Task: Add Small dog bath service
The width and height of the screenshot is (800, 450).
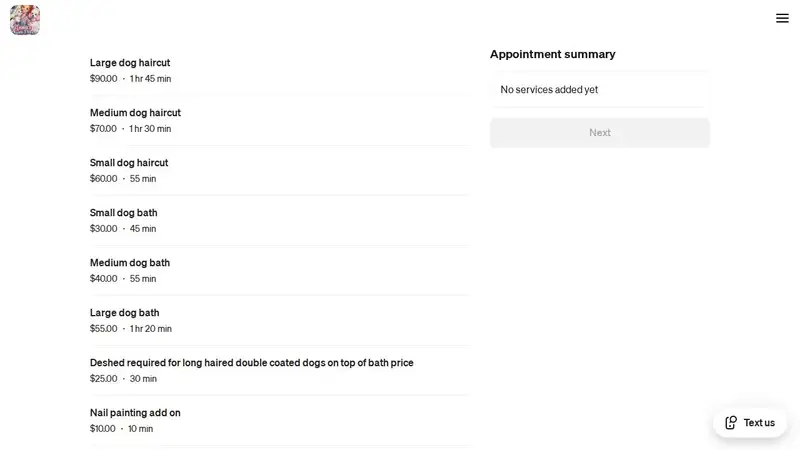Action: pyautogui.click(x=280, y=220)
